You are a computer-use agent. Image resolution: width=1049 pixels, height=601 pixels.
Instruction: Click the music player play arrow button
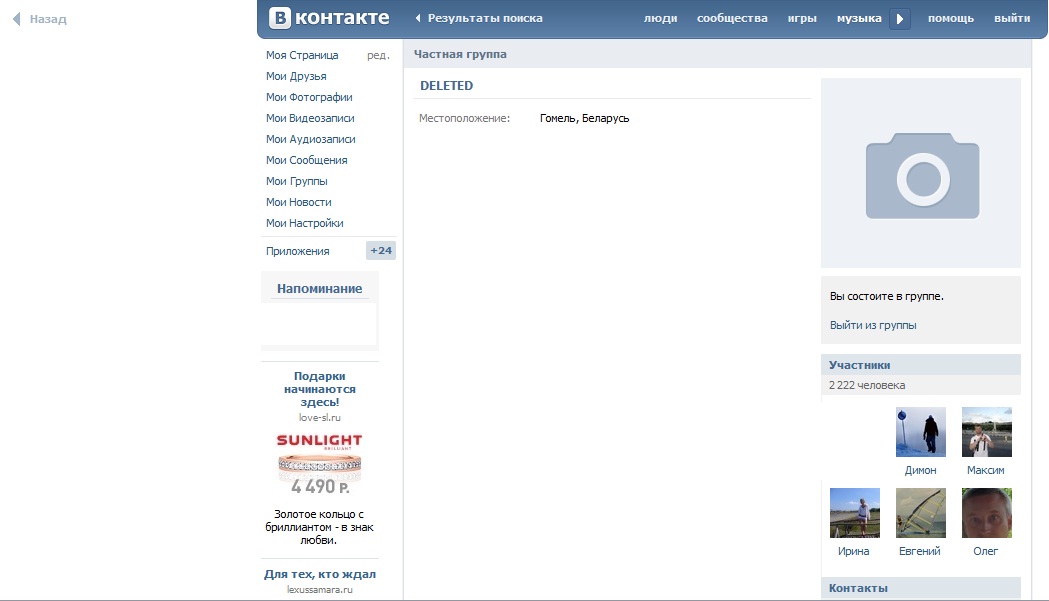[900, 19]
